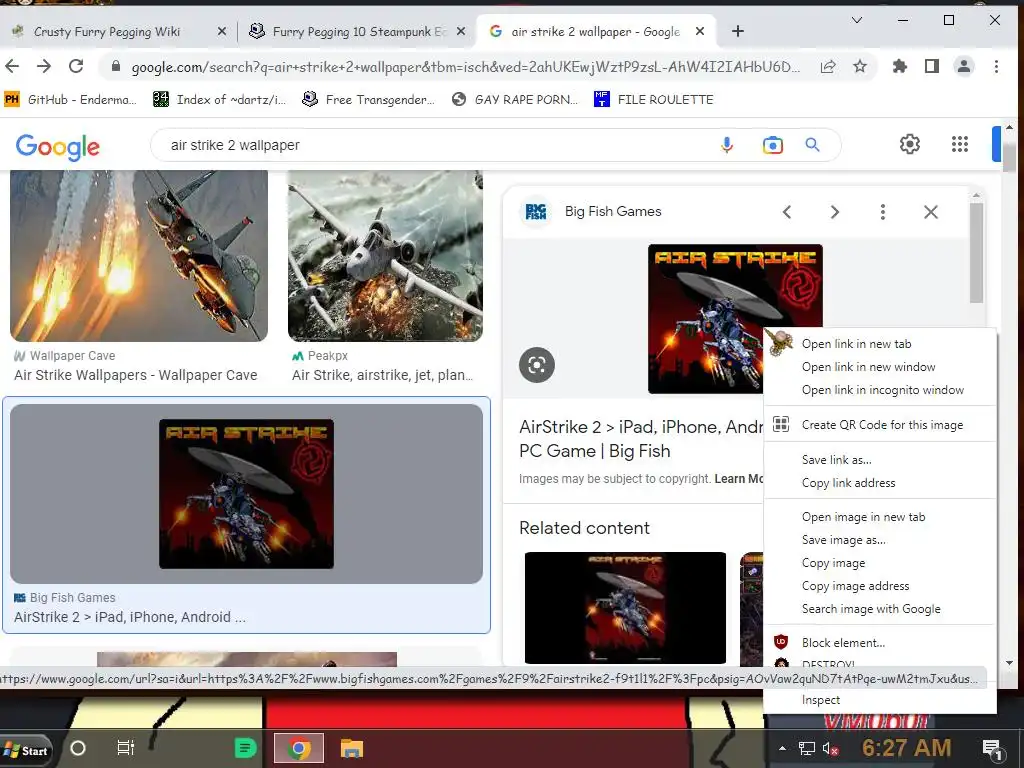1024x768 pixels.
Task: Open Task View on the taskbar
Action: pos(125,748)
